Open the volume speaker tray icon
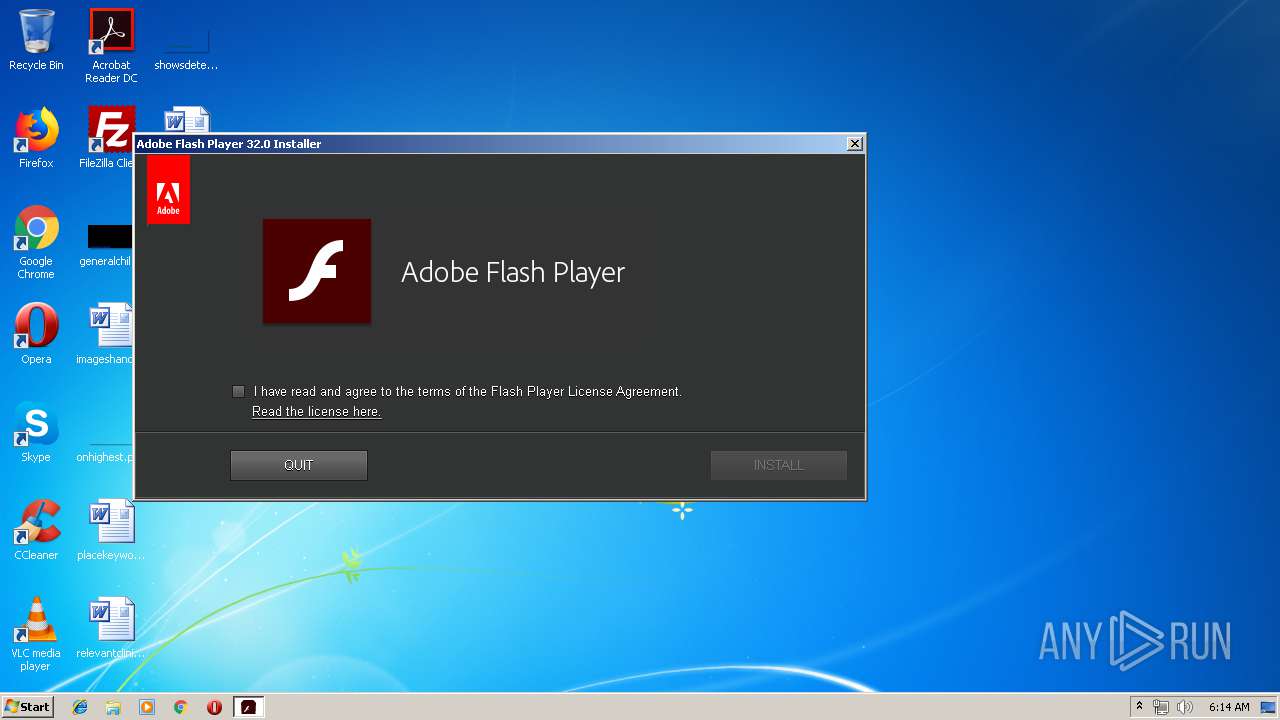Viewport: 1280px width, 720px height. tap(1185, 707)
